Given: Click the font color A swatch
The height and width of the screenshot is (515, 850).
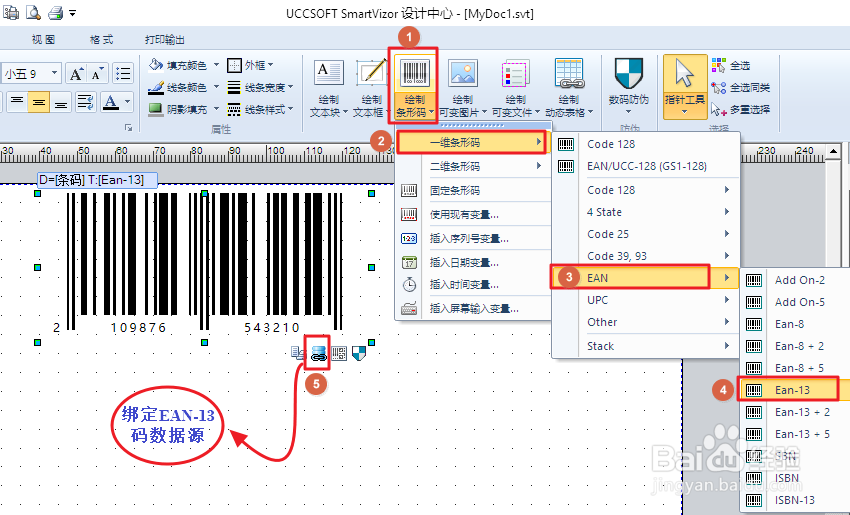Looking at the screenshot, I should click(111, 101).
